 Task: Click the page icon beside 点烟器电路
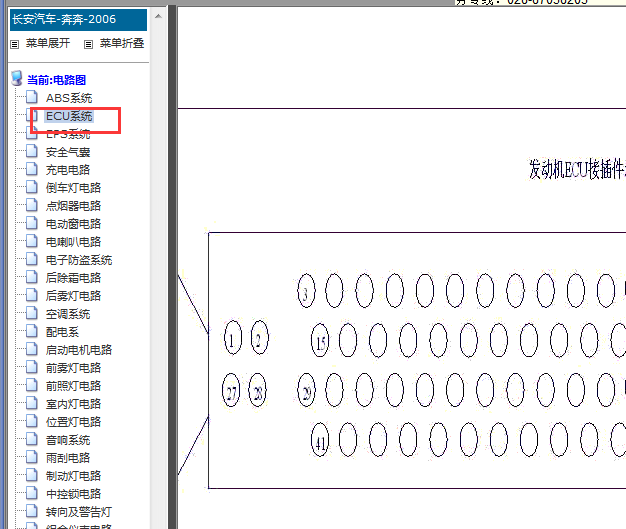[x=32, y=205]
